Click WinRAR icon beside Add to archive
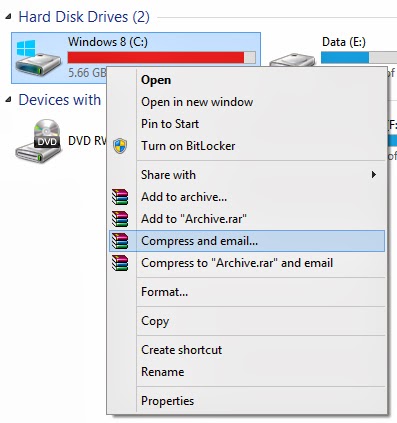This screenshot has width=397, height=423. pos(120,197)
